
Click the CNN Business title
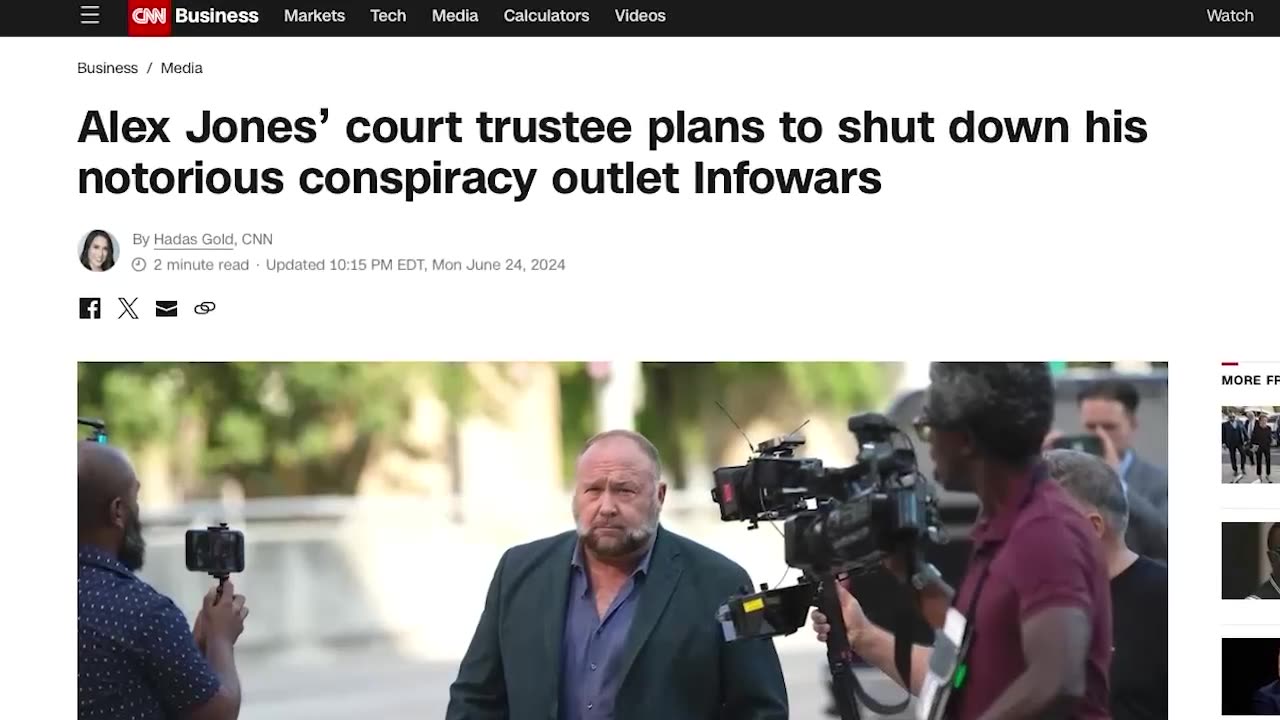pos(216,16)
